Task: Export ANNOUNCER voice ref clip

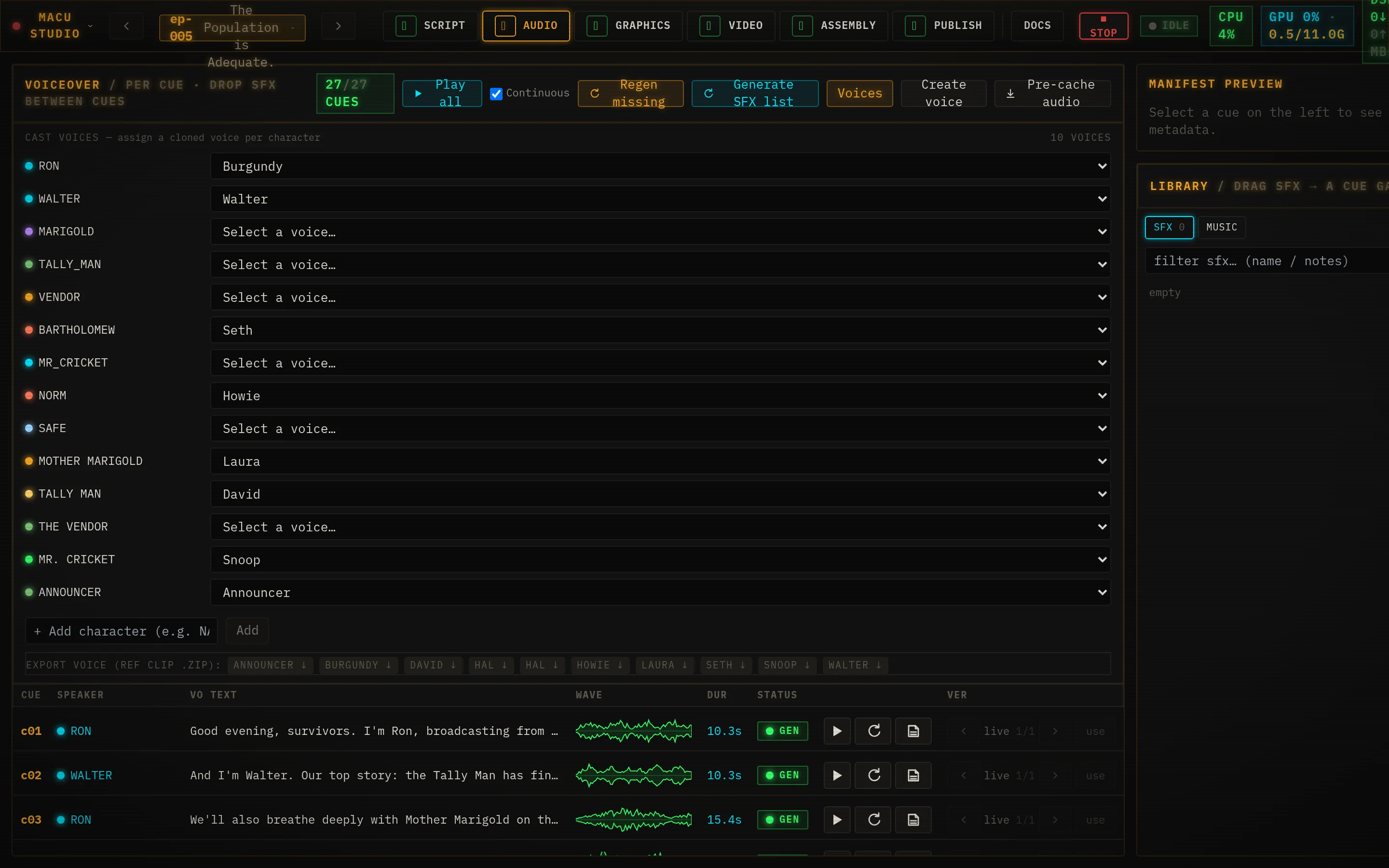Action: pos(270,665)
